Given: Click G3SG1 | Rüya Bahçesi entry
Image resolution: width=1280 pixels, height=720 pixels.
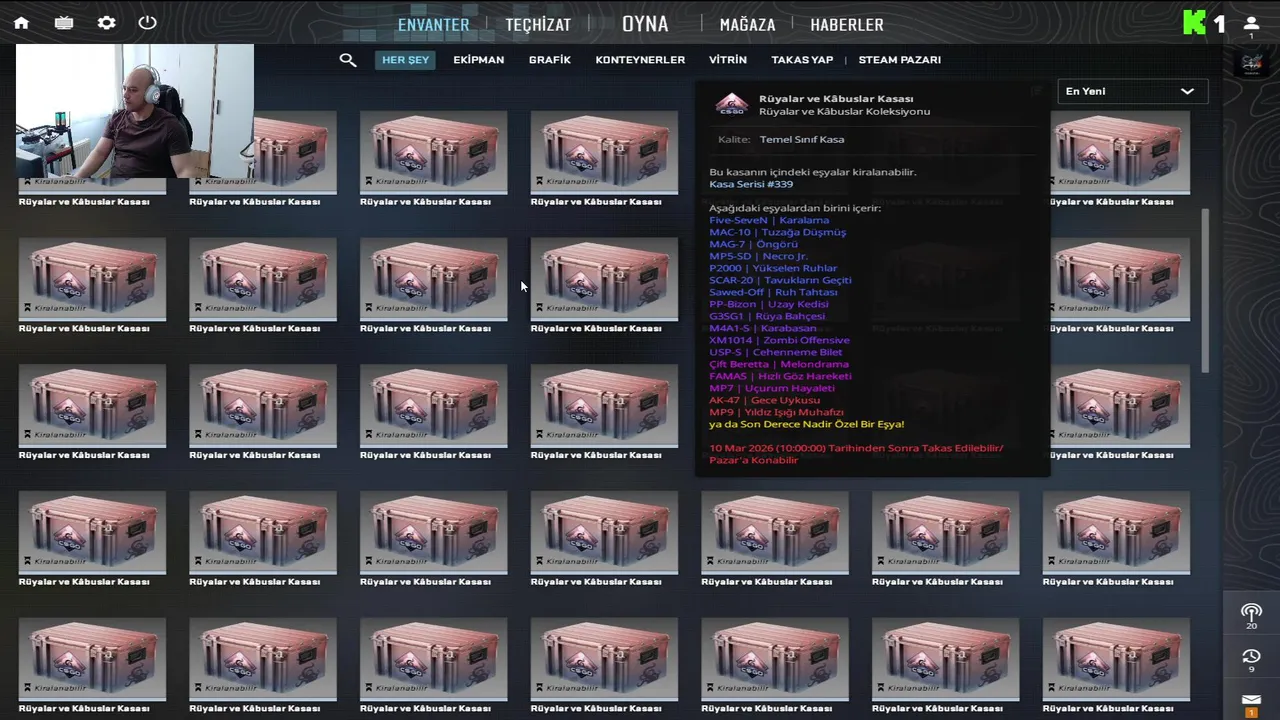Looking at the screenshot, I should tap(767, 316).
